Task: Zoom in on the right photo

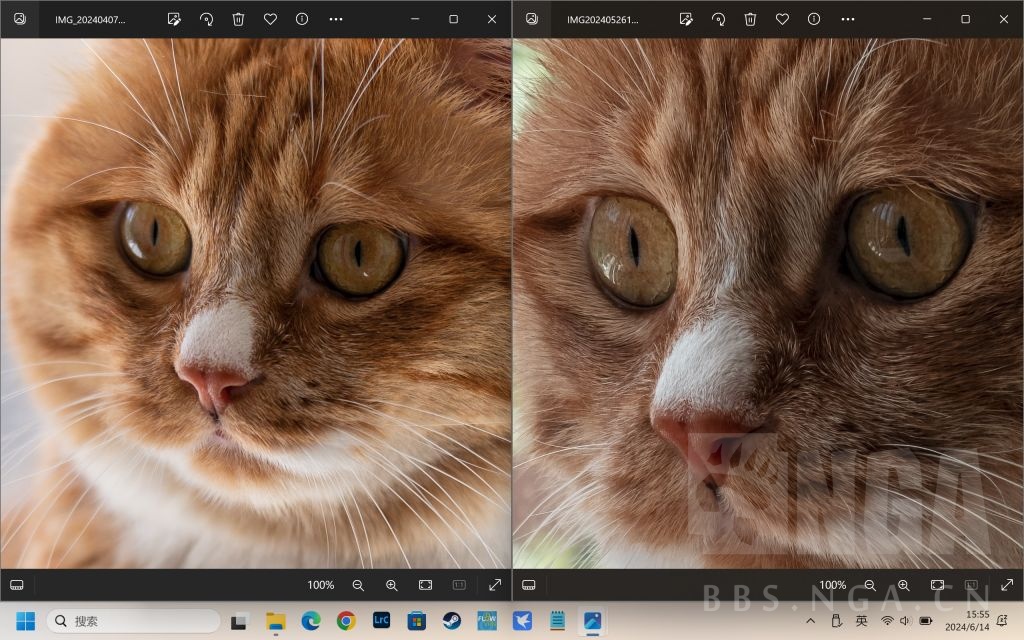Action: click(903, 585)
